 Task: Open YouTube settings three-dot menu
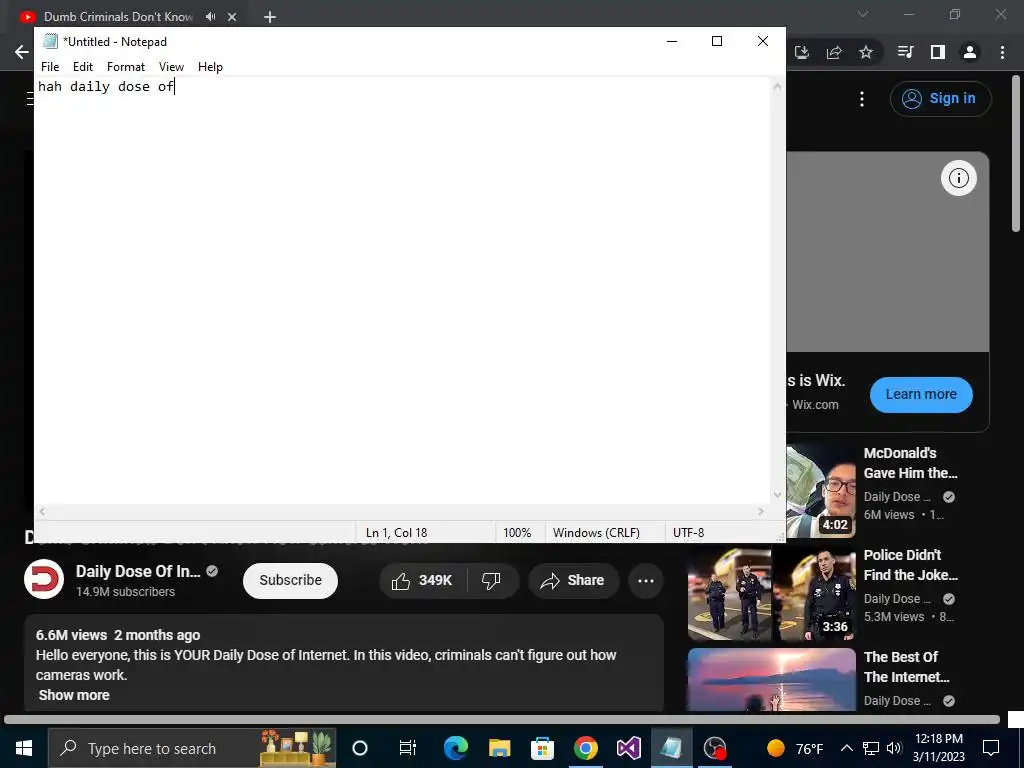tap(862, 99)
